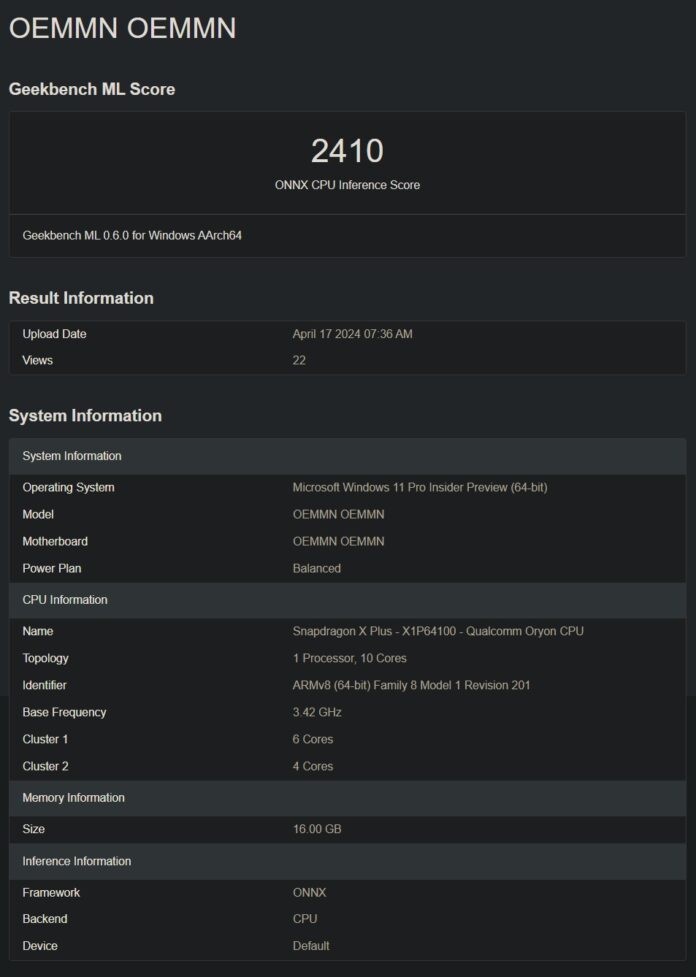Click the OEMMN OEMMN page title
This screenshot has height=977, width=696.
[122, 28]
